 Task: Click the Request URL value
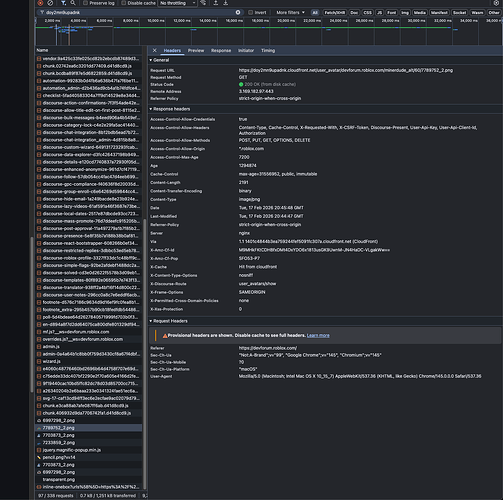tap(346, 70)
